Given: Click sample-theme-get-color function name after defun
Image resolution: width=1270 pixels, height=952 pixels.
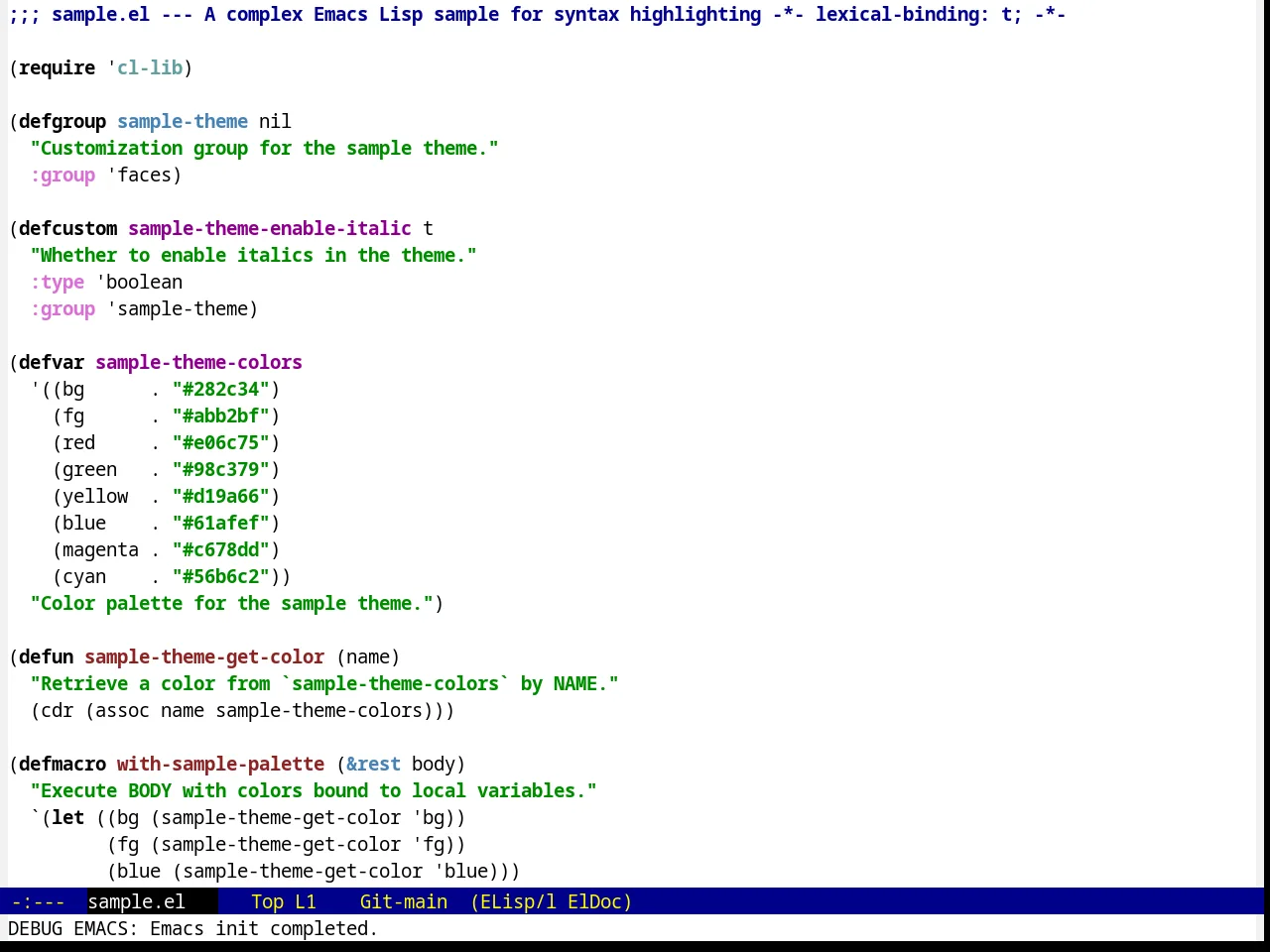Looking at the screenshot, I should (x=204, y=656).
